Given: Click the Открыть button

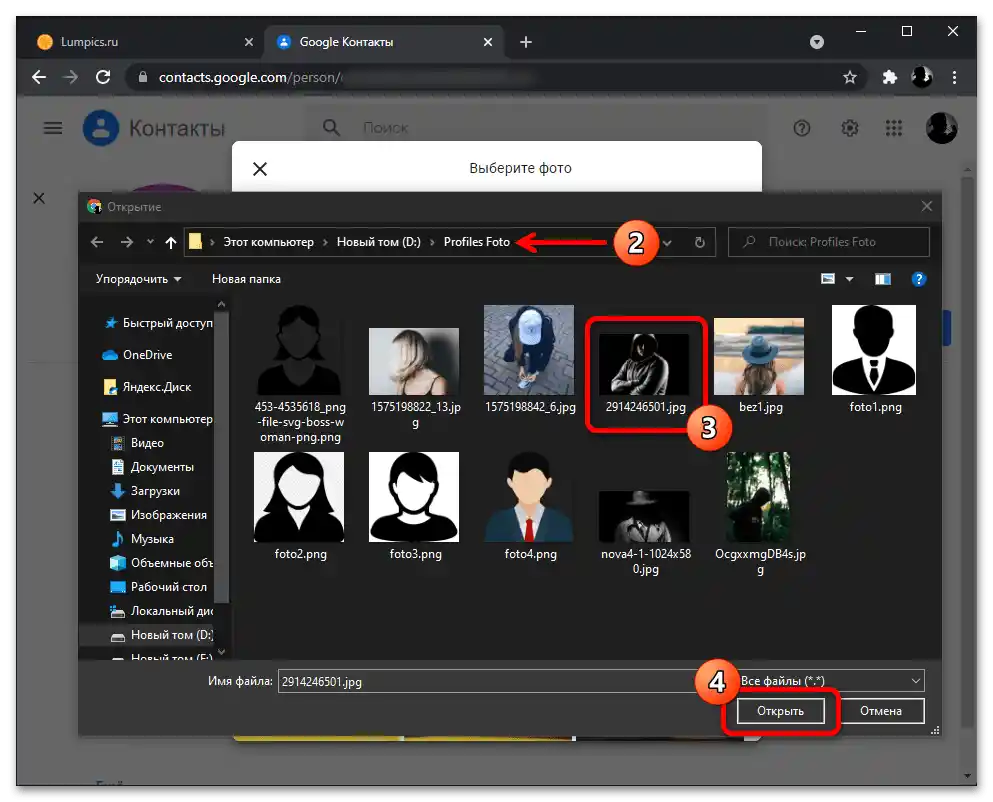Looking at the screenshot, I should point(780,711).
